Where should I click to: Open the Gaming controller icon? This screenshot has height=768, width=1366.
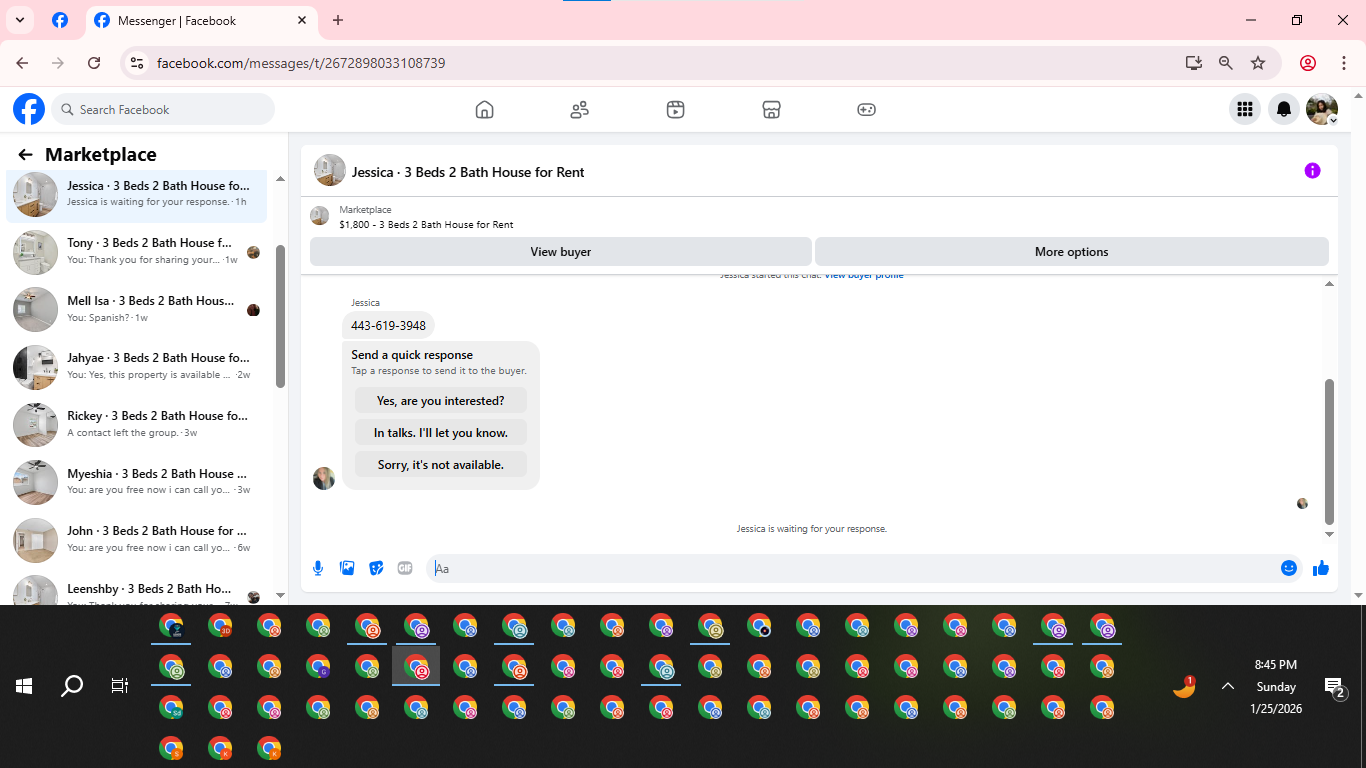pyautogui.click(x=867, y=110)
